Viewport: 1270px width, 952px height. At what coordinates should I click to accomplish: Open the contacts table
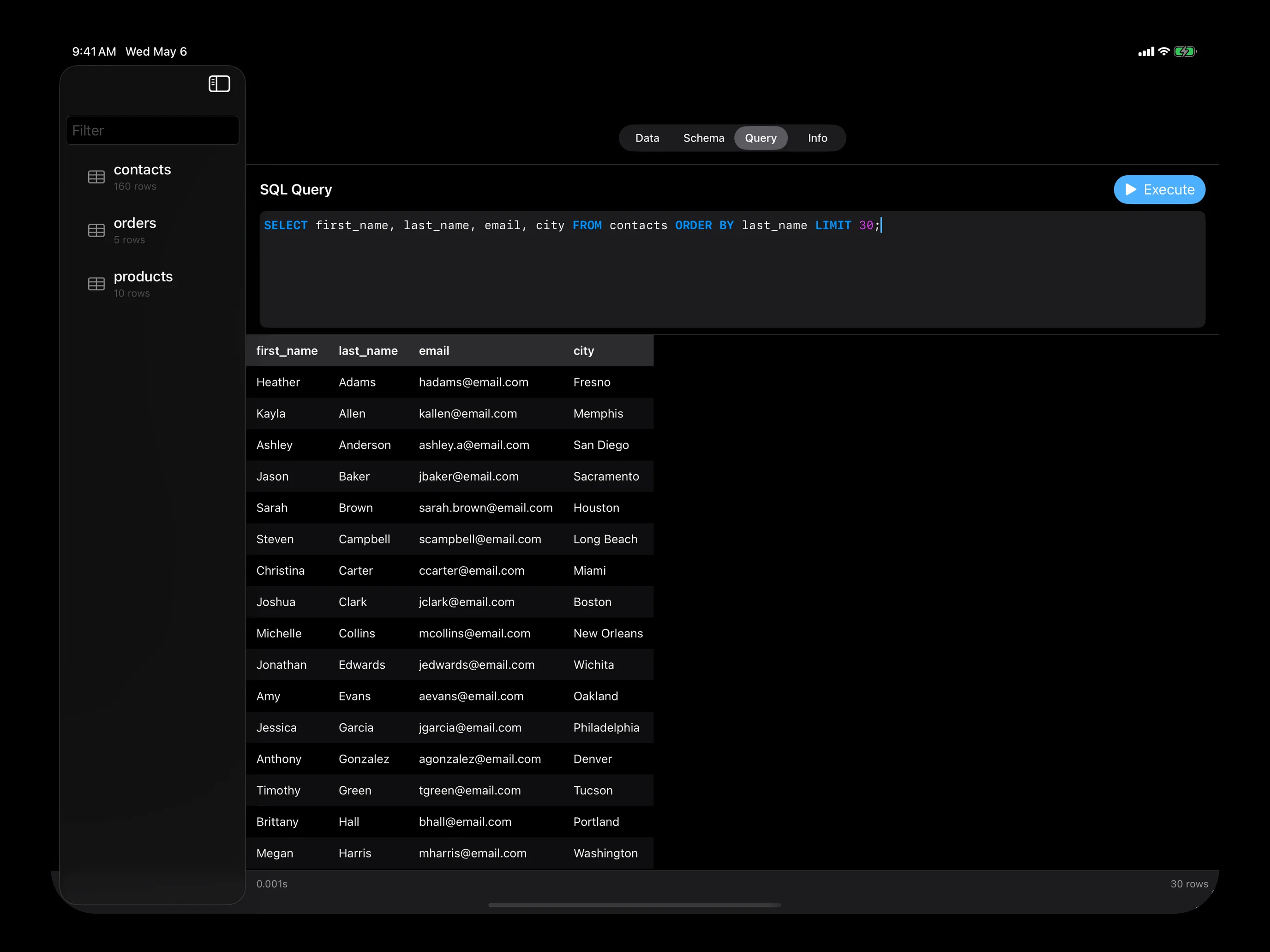coord(153,177)
